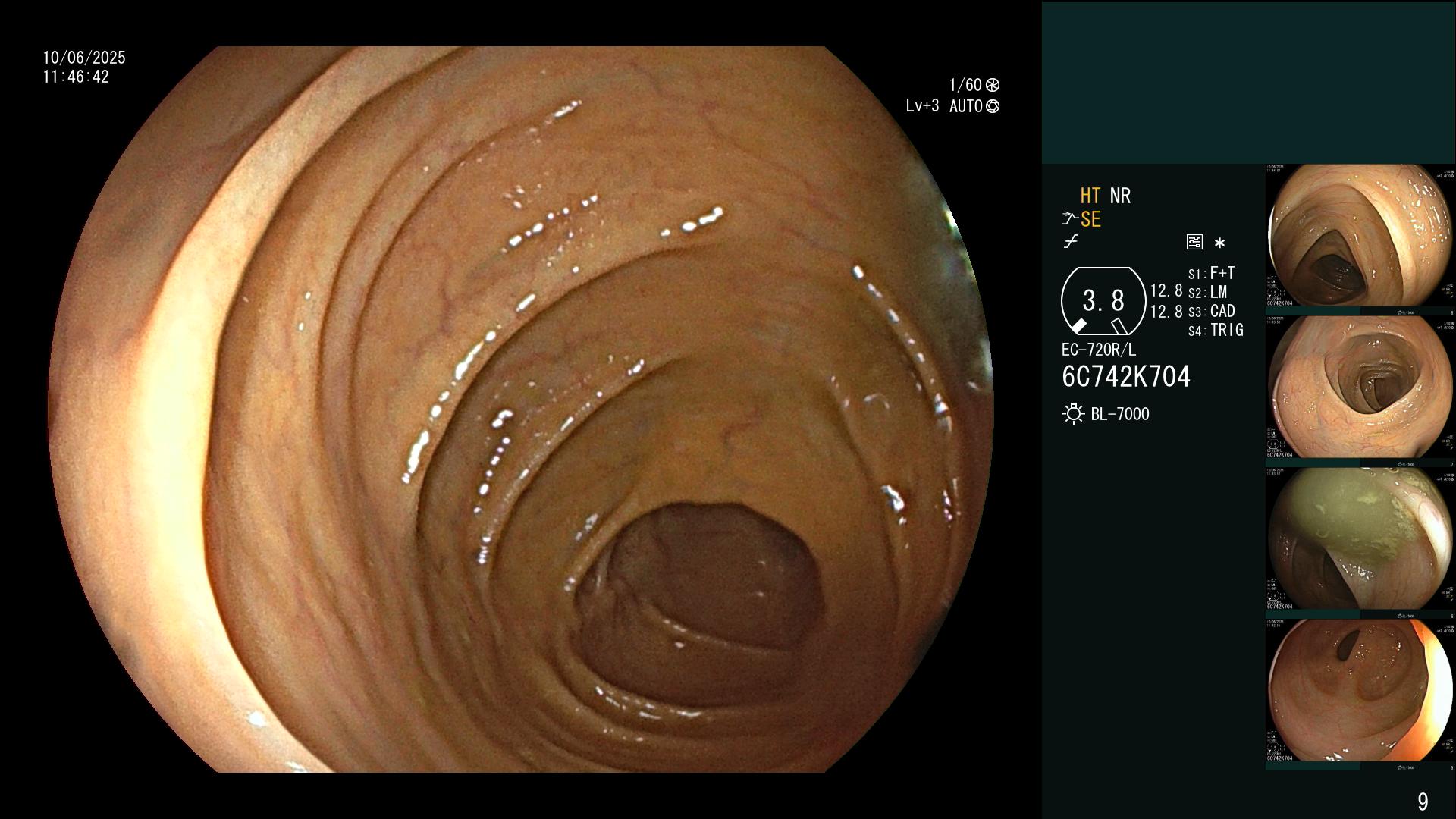Click the date 10/06/2025
1456x819 pixels.
point(84,58)
